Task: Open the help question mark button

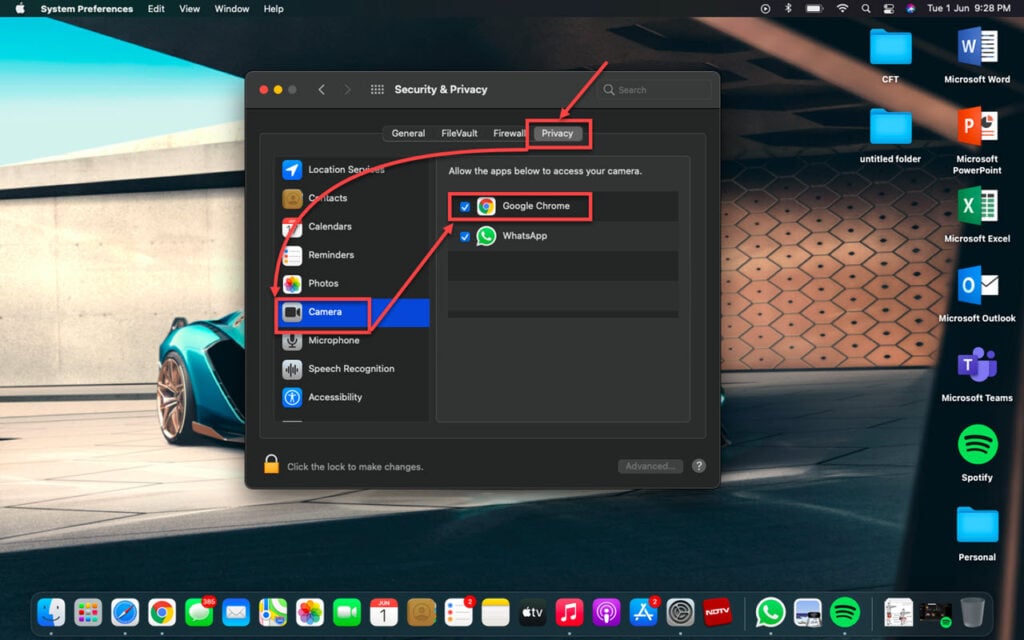Action: tap(699, 466)
